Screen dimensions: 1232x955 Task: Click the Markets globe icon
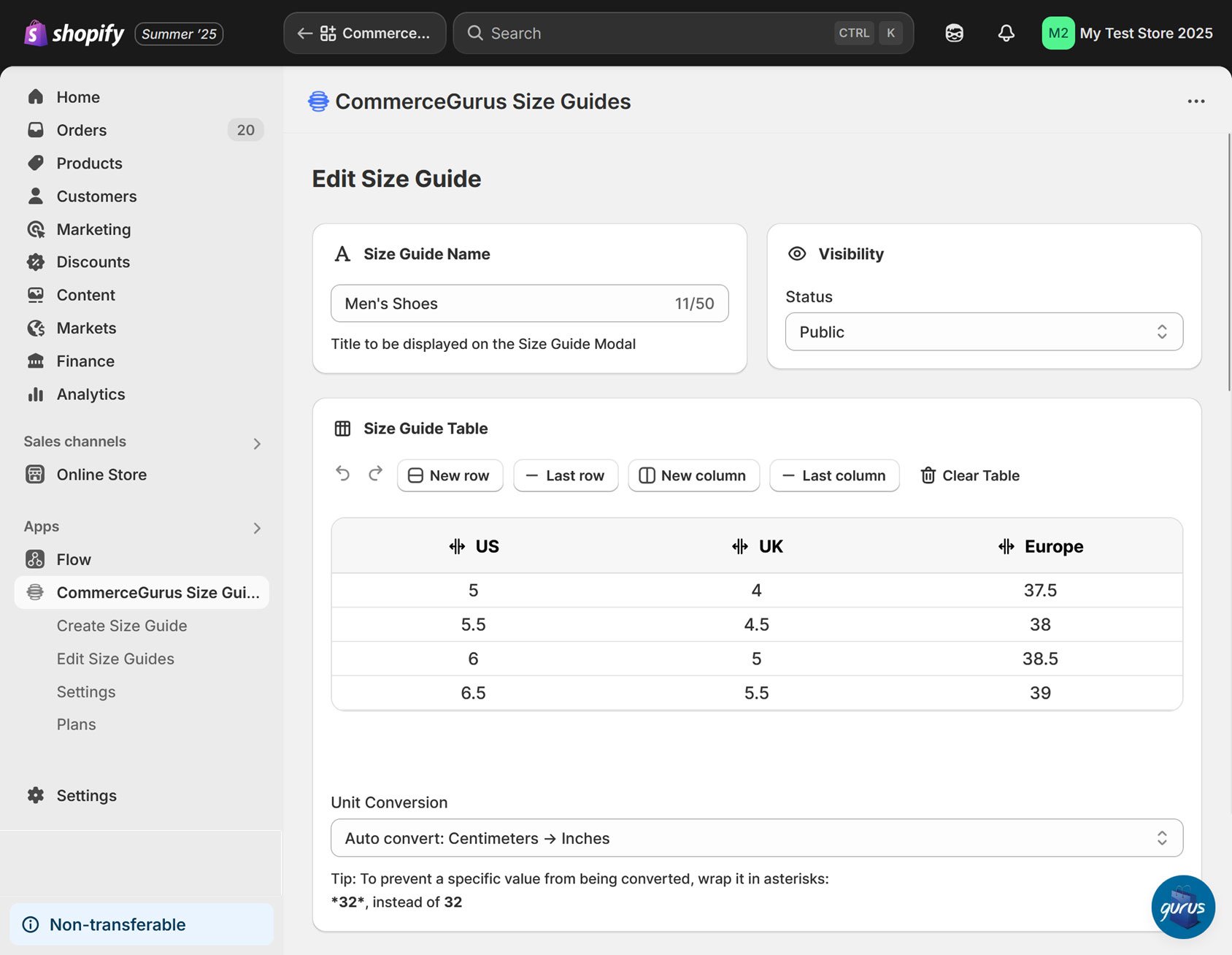(35, 328)
